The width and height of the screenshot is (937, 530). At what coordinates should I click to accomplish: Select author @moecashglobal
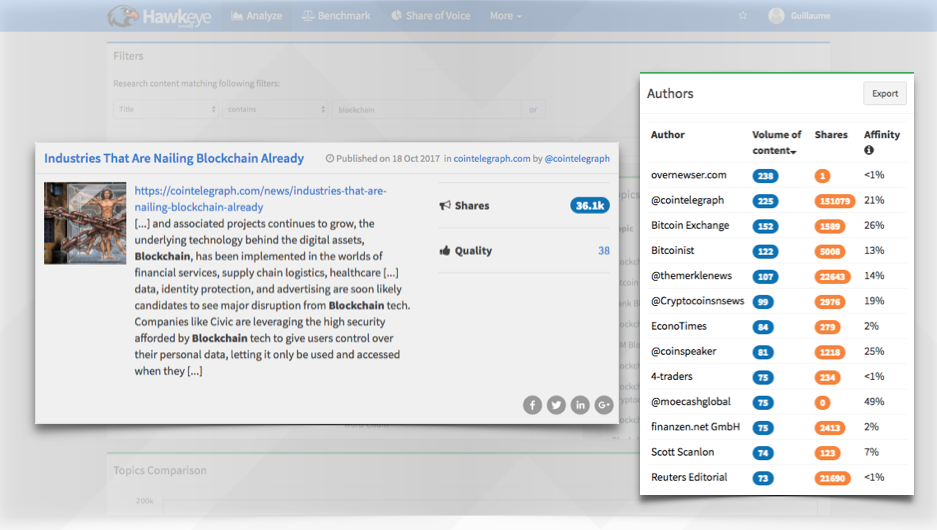[691, 402]
